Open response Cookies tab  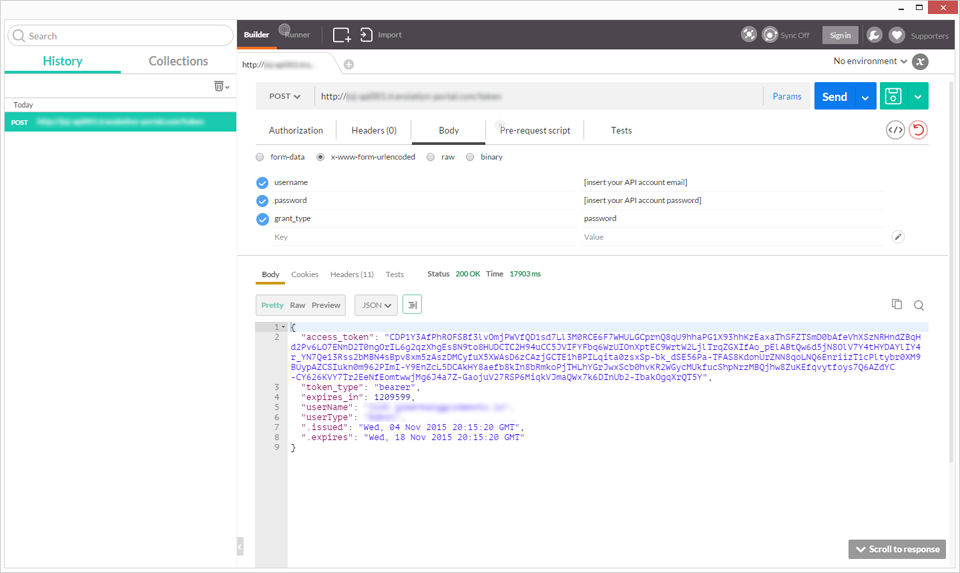(x=305, y=274)
